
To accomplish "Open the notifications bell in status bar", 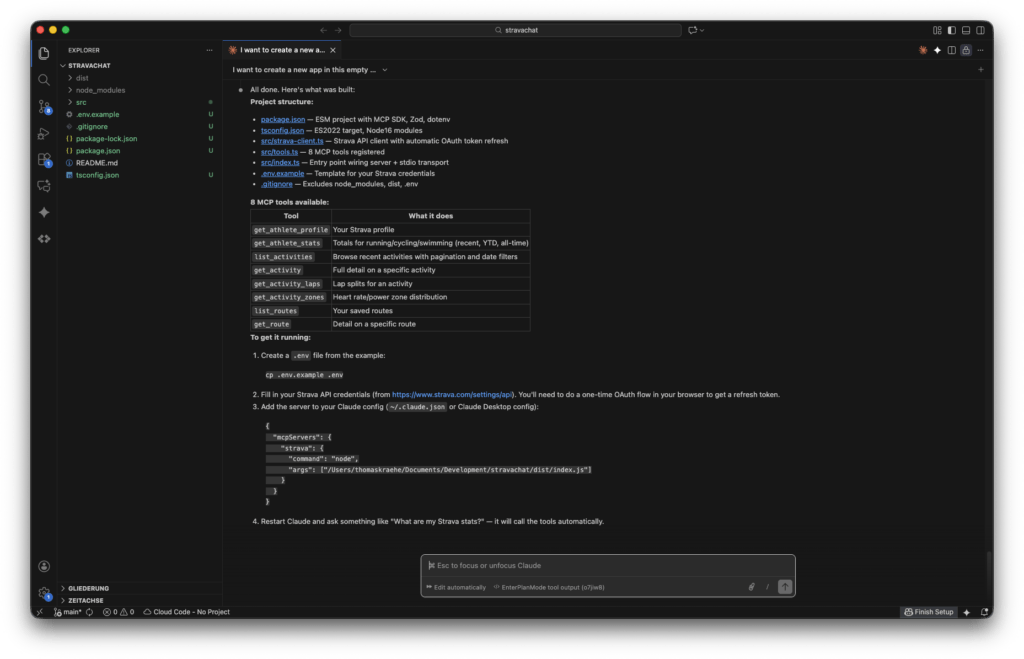I will (x=984, y=612).
